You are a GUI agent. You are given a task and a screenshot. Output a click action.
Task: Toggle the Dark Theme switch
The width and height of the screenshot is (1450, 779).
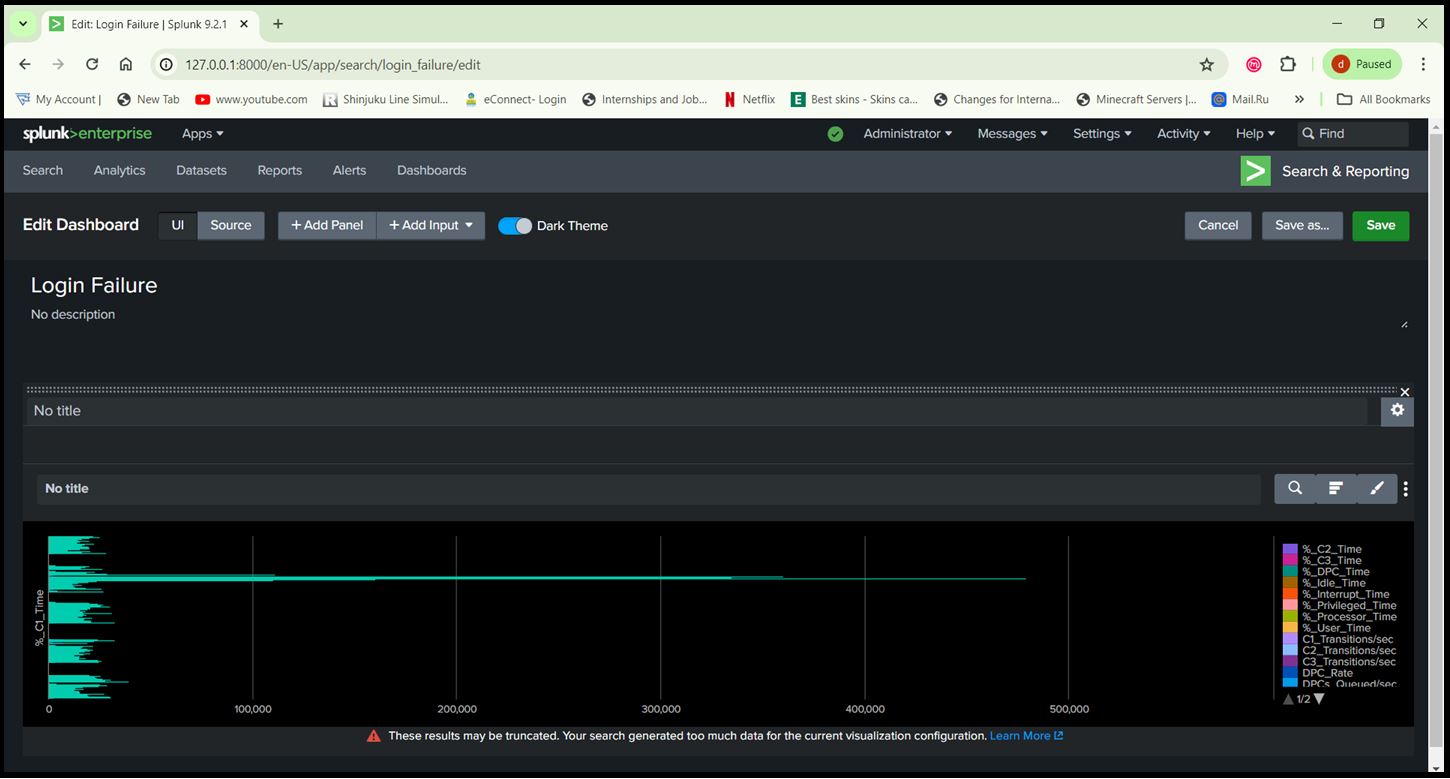tap(515, 225)
